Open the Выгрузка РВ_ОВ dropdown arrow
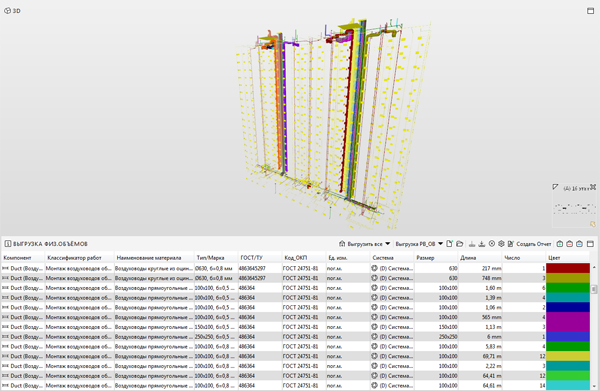The image size is (600, 391). 440,244
